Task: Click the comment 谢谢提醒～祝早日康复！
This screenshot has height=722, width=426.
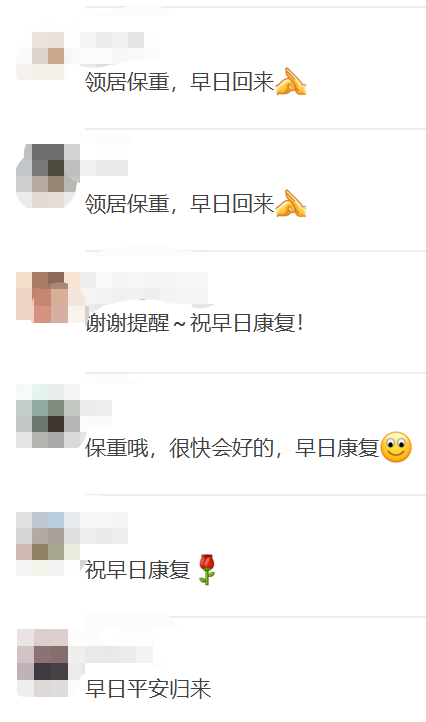Action: click(x=194, y=323)
